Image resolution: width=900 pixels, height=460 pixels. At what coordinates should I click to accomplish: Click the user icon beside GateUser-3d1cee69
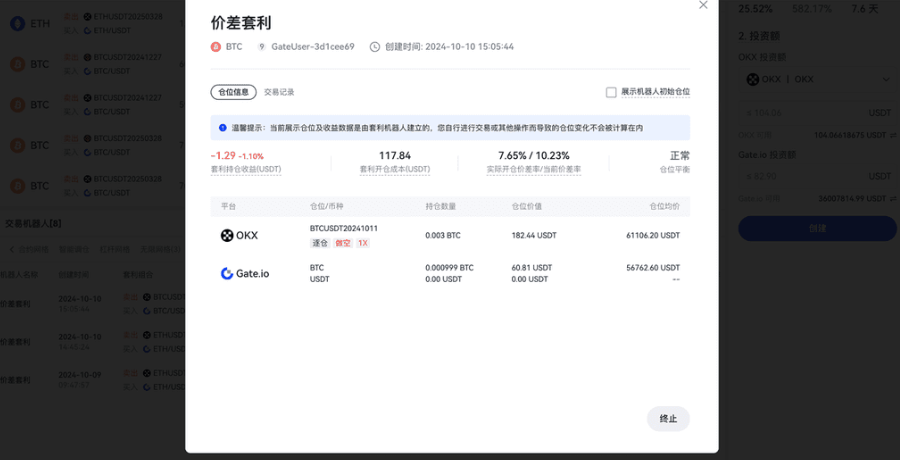262,46
